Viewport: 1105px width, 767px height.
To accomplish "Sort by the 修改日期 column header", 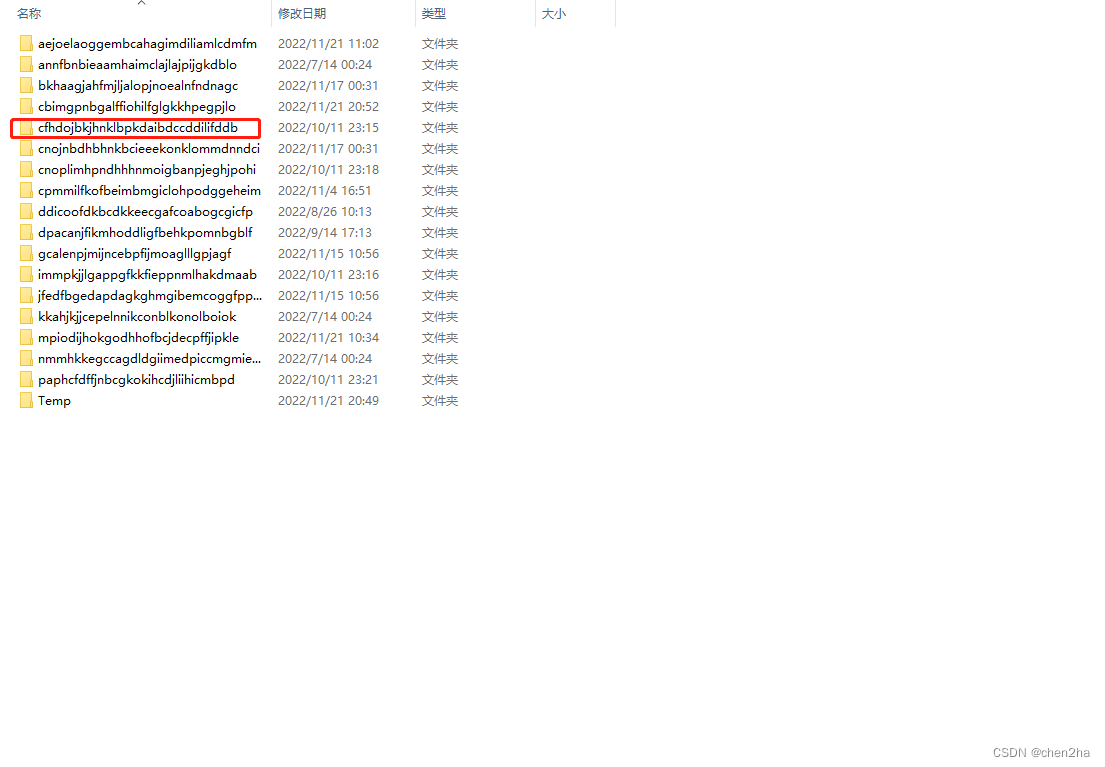I will click(302, 13).
